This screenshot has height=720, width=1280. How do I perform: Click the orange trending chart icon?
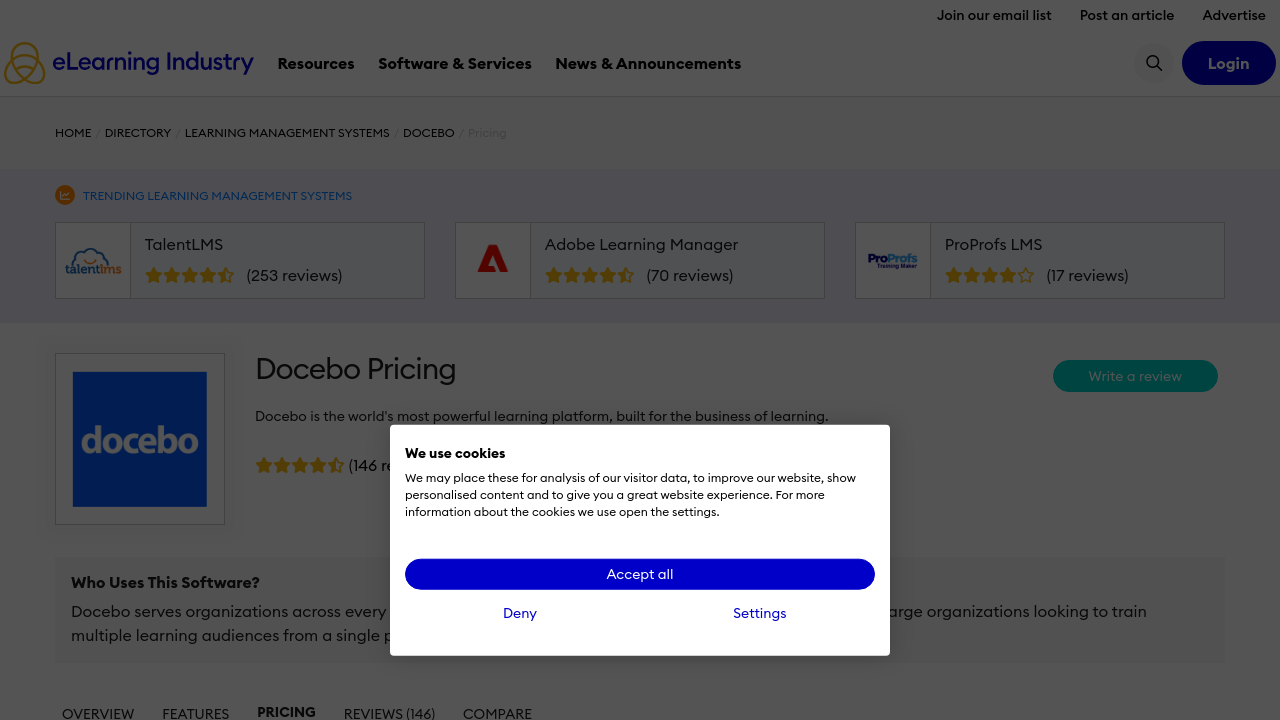tap(65, 195)
